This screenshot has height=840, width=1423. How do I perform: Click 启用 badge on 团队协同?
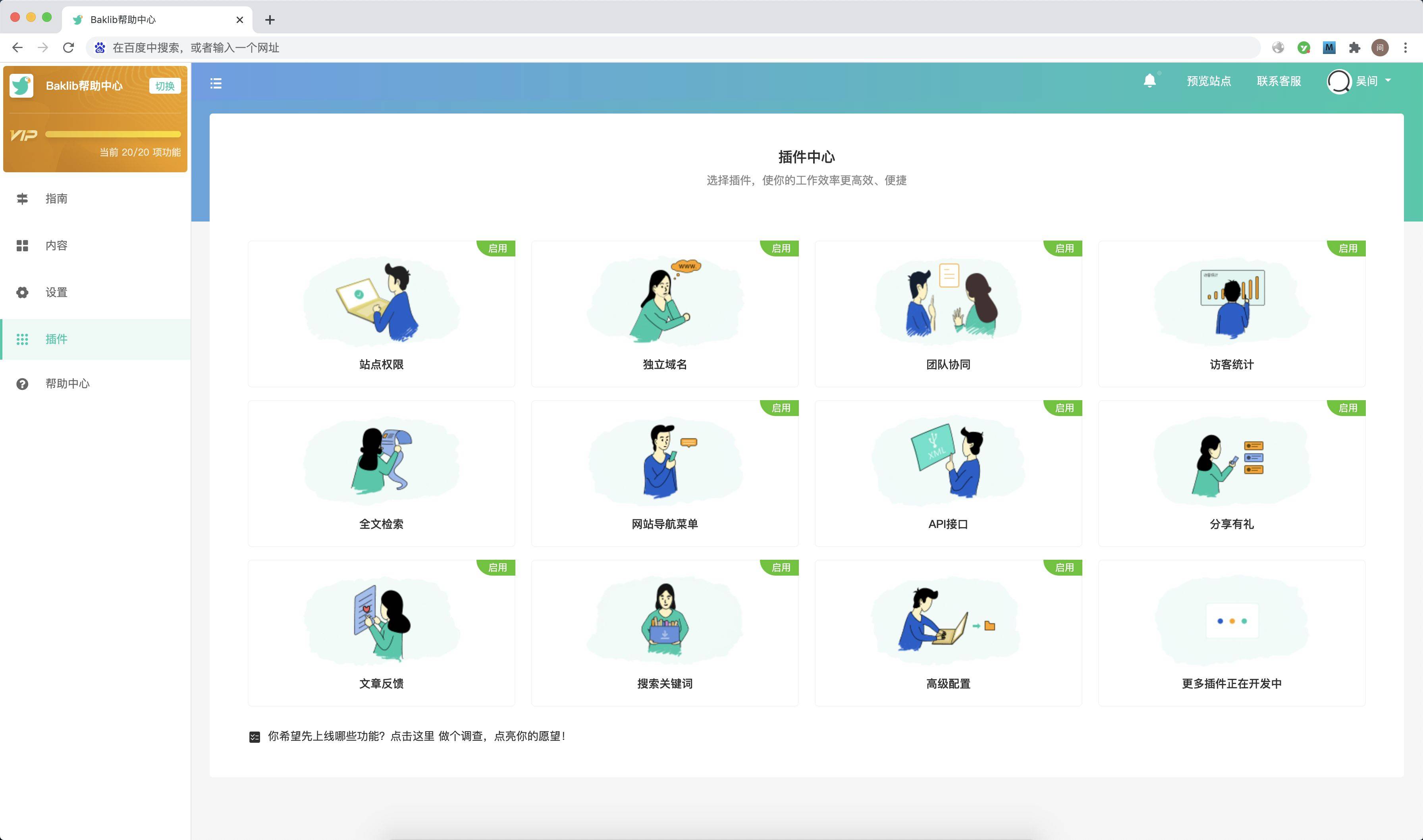click(x=1064, y=249)
